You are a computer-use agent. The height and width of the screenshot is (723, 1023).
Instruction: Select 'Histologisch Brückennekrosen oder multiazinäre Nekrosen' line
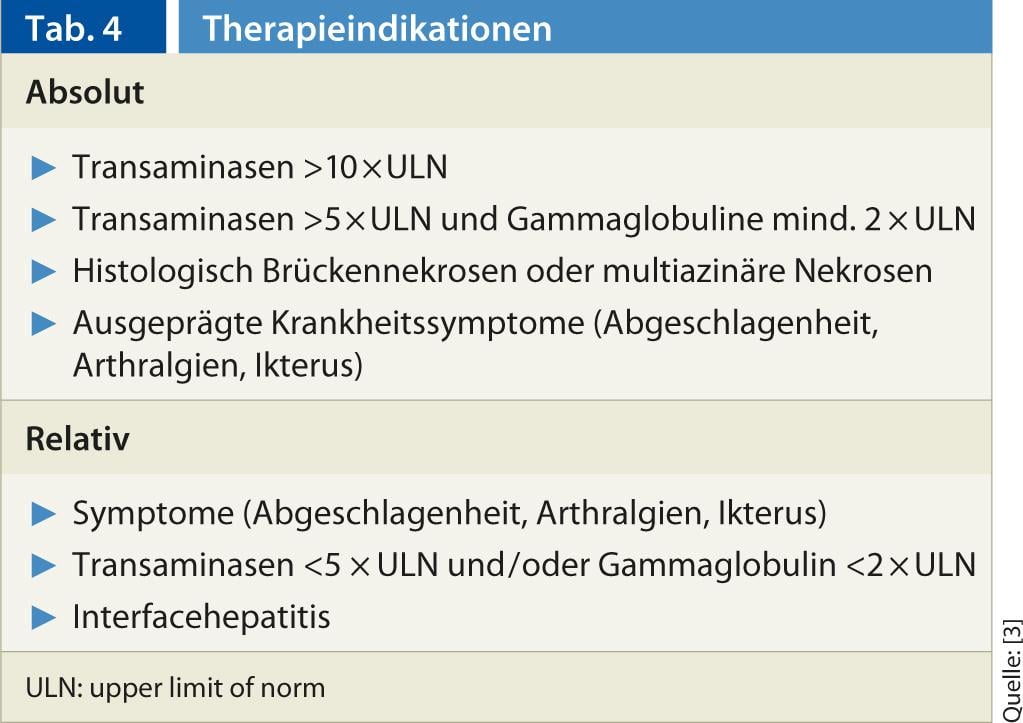pos(502,270)
